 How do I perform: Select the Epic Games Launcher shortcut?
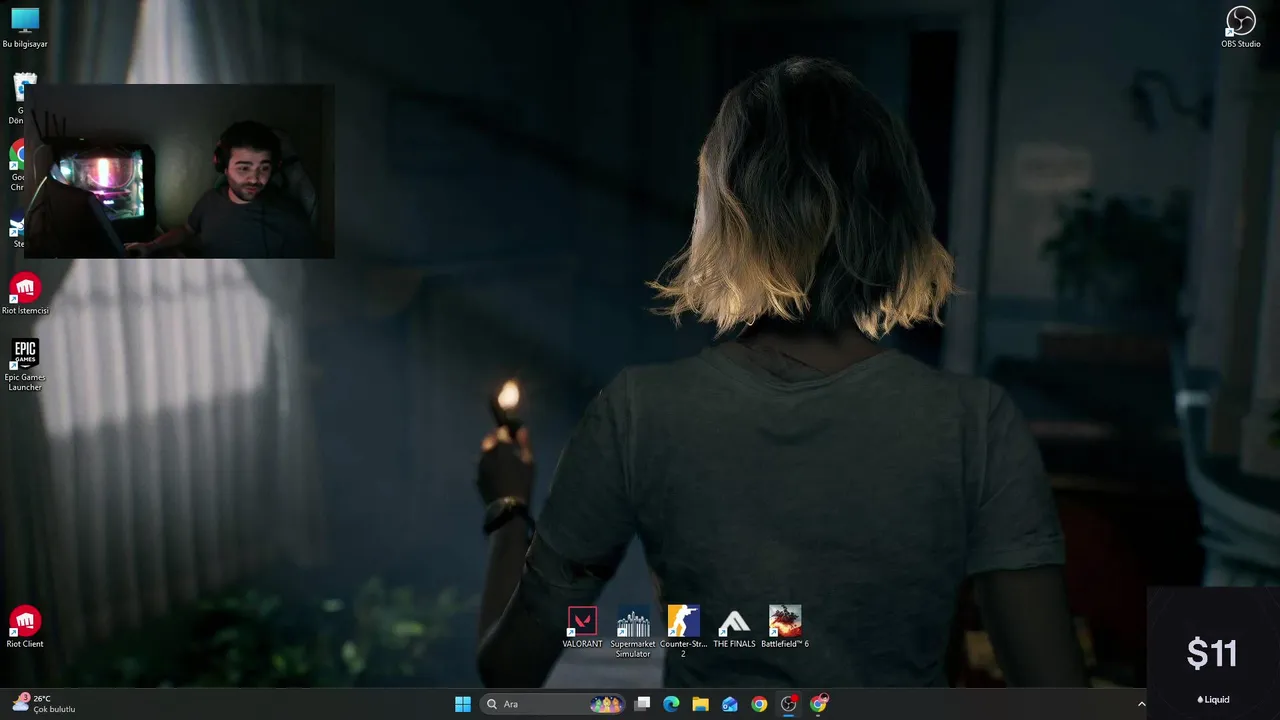pos(25,365)
